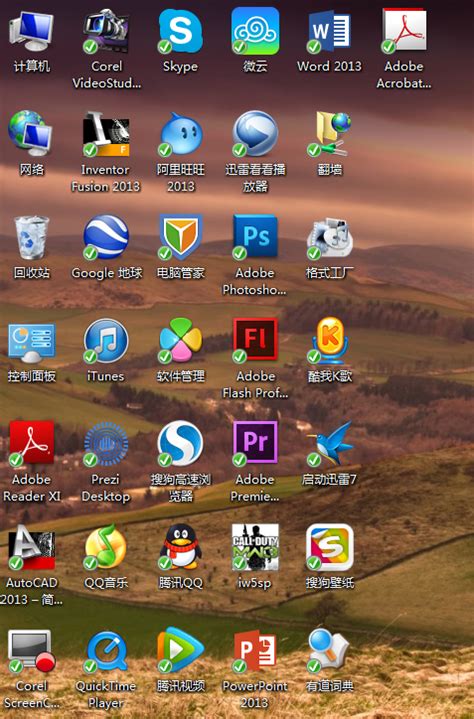The width and height of the screenshot is (474, 719).
Task: Open Prezi Desktop shortcut
Action: coord(106,444)
